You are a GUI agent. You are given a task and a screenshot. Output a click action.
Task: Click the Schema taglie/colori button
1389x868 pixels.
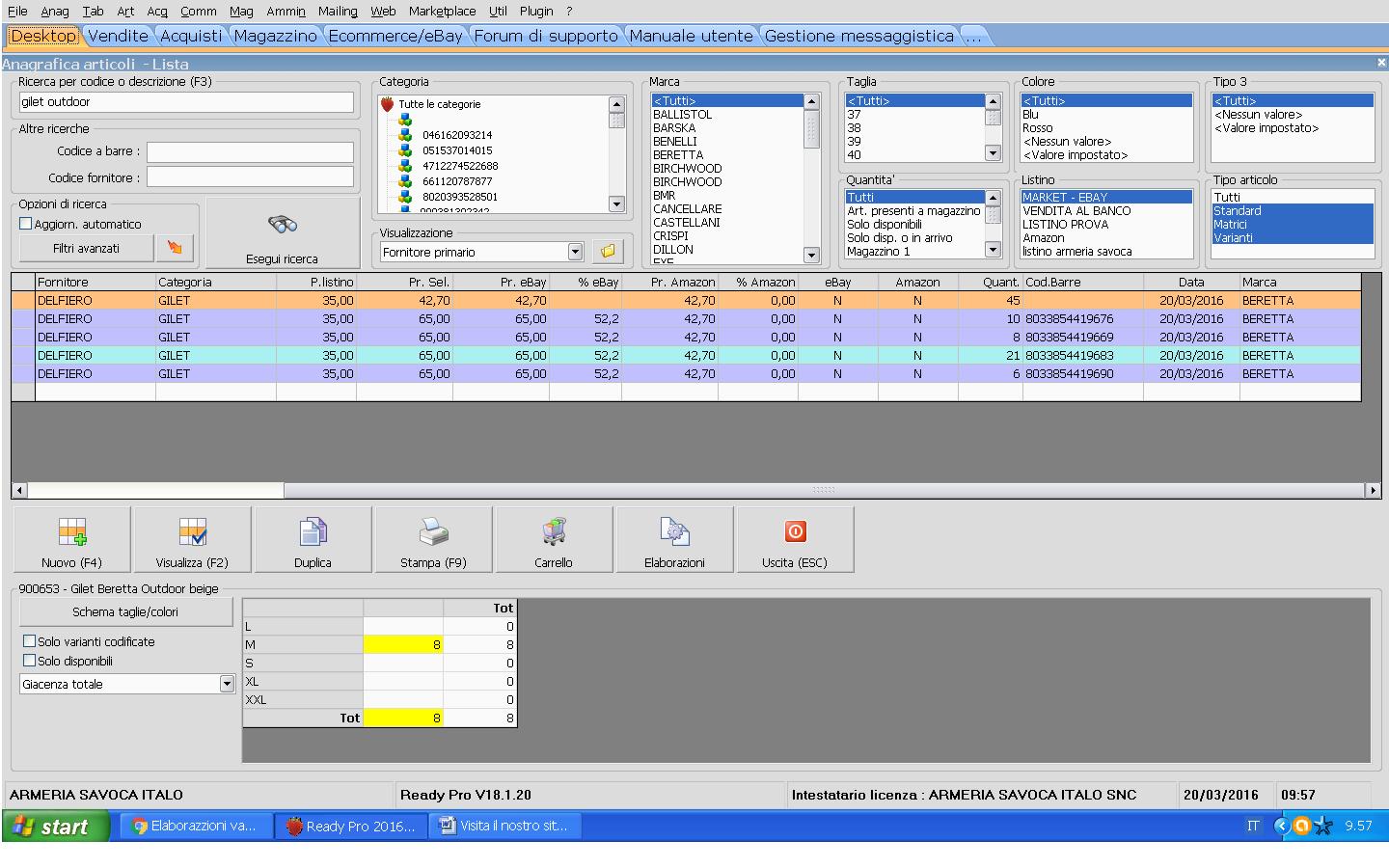click(x=125, y=611)
